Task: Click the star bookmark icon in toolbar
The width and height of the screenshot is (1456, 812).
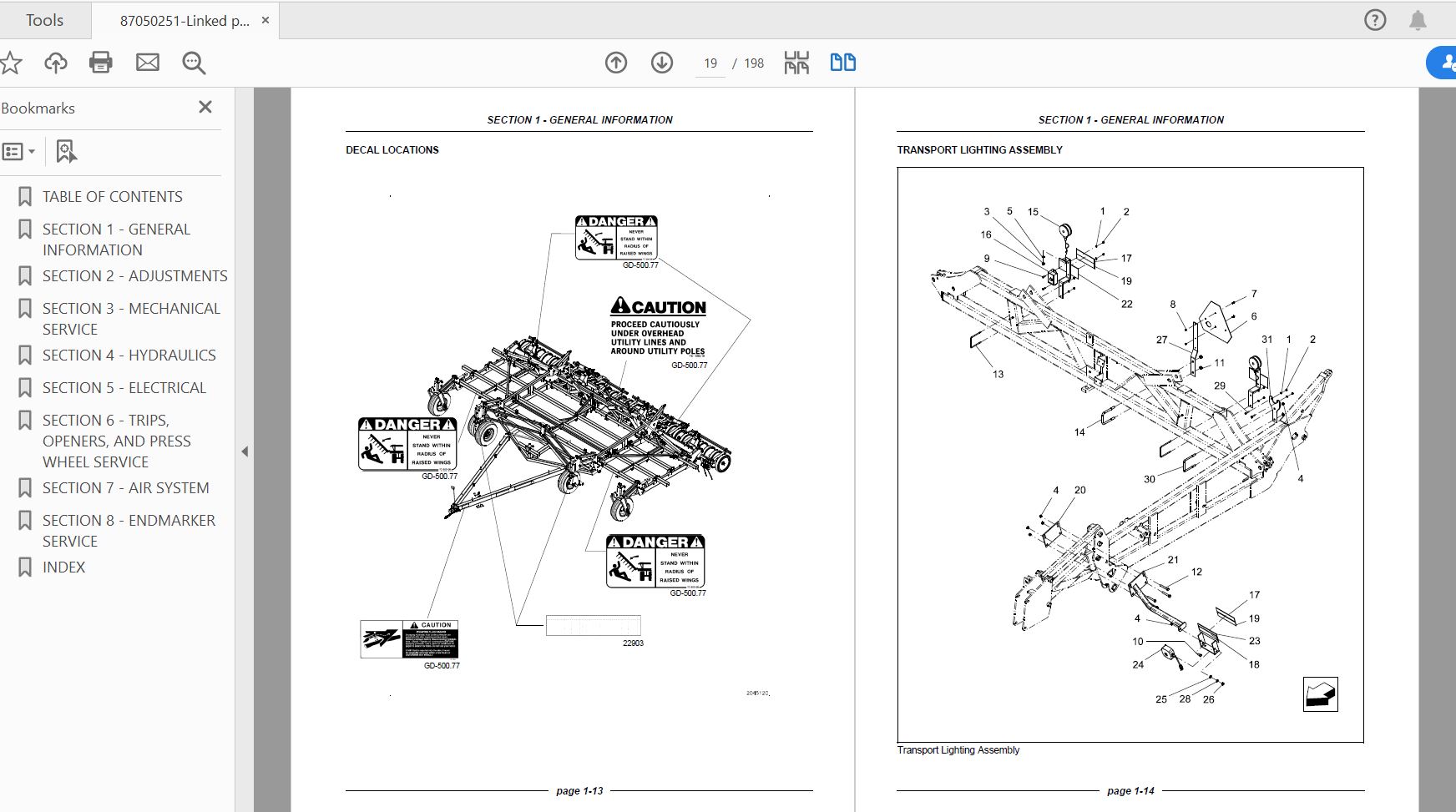Action: 11,63
